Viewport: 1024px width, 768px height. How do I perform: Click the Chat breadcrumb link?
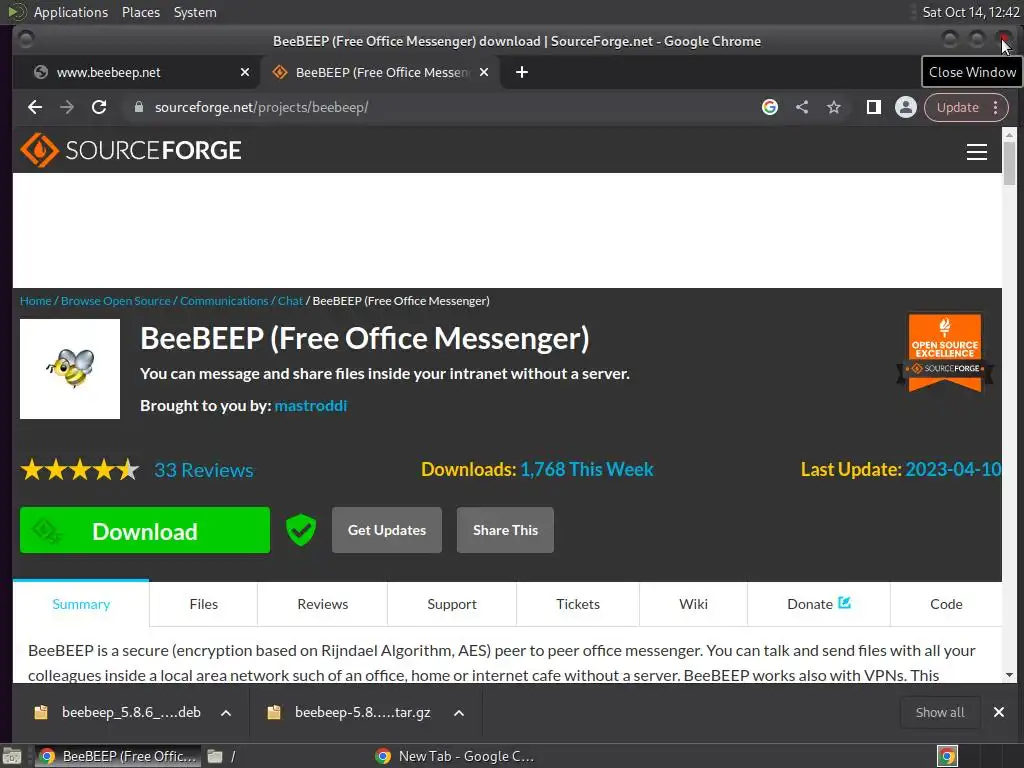click(291, 301)
